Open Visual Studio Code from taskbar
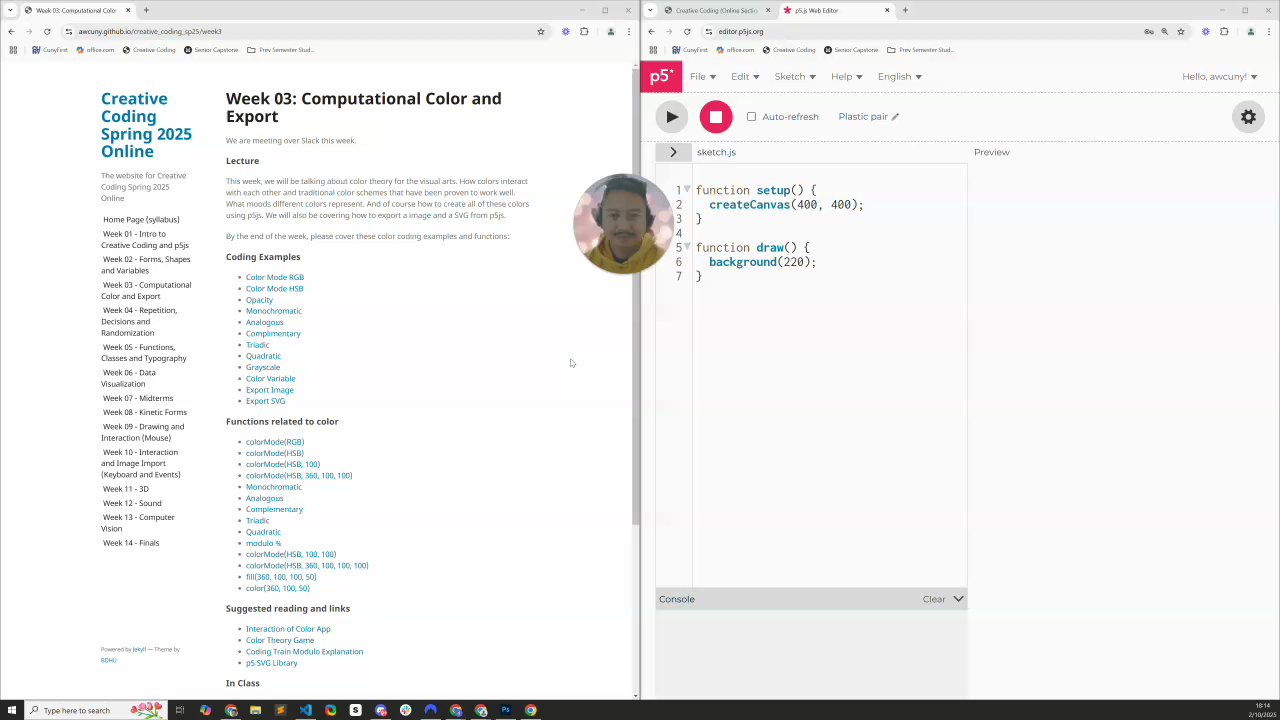Viewport: 1280px width, 720px height. click(305, 710)
